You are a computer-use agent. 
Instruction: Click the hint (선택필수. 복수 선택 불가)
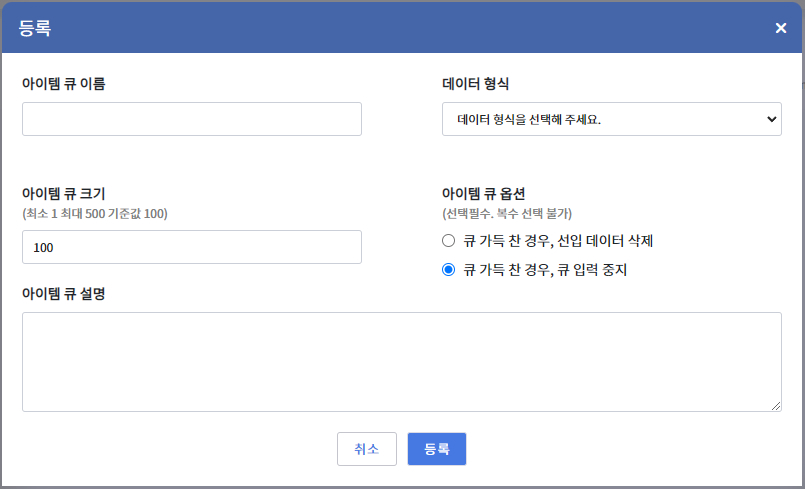pos(507,214)
